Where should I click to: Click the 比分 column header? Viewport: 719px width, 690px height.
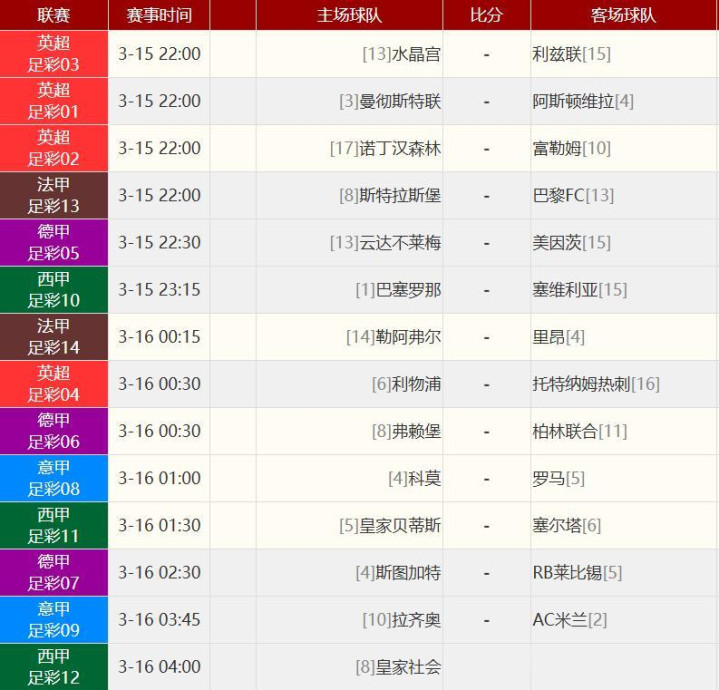coord(487,15)
